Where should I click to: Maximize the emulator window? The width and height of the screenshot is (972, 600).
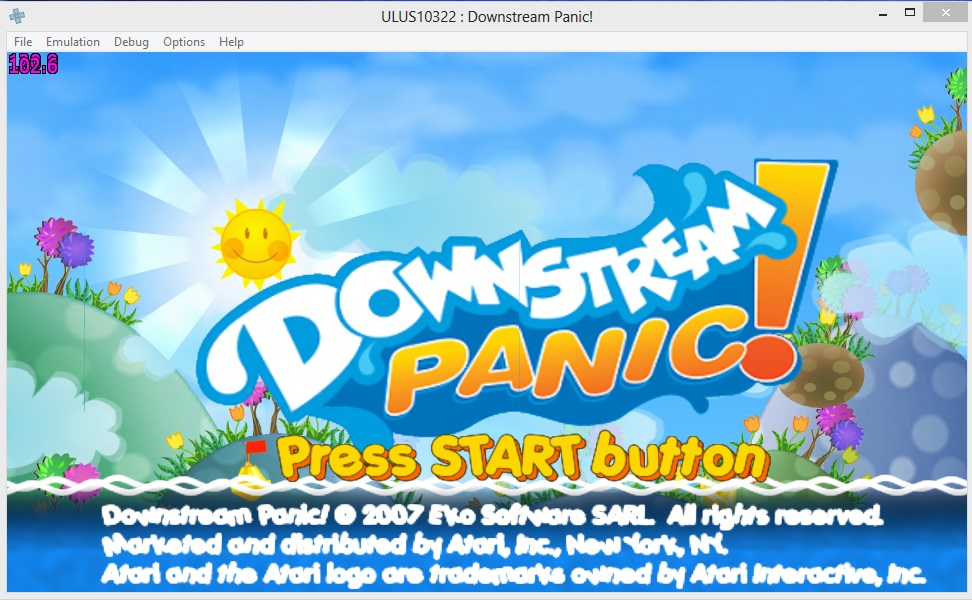910,13
